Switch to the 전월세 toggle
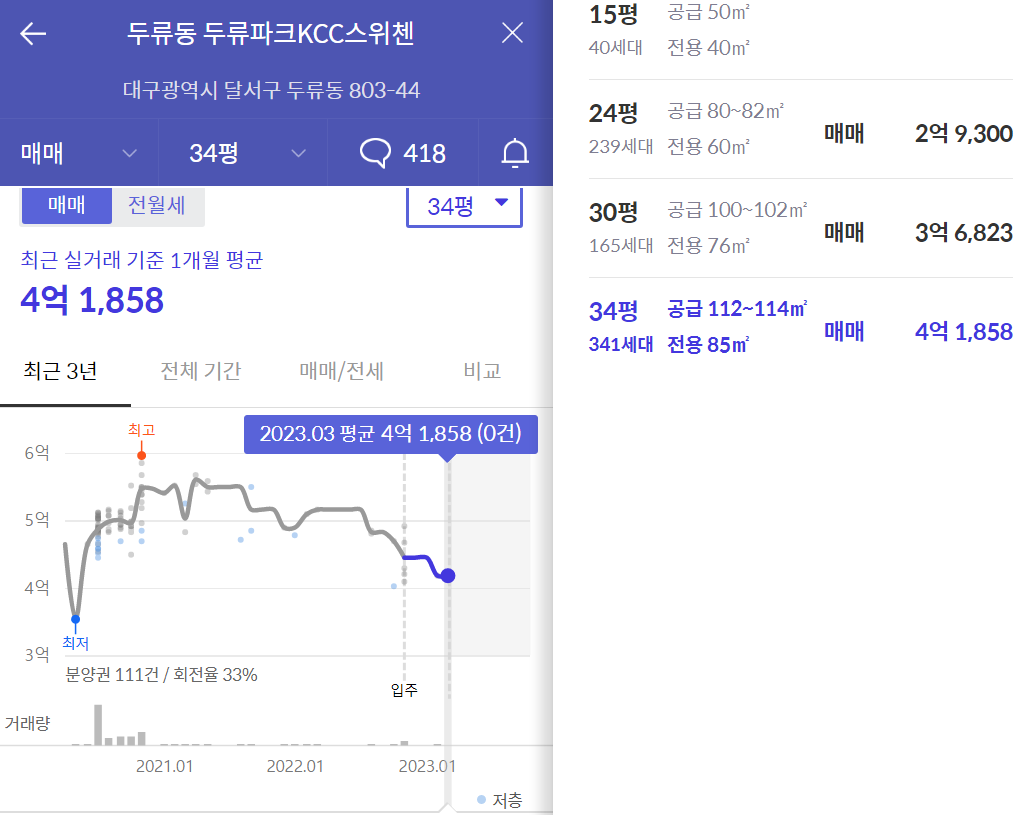 tap(157, 205)
